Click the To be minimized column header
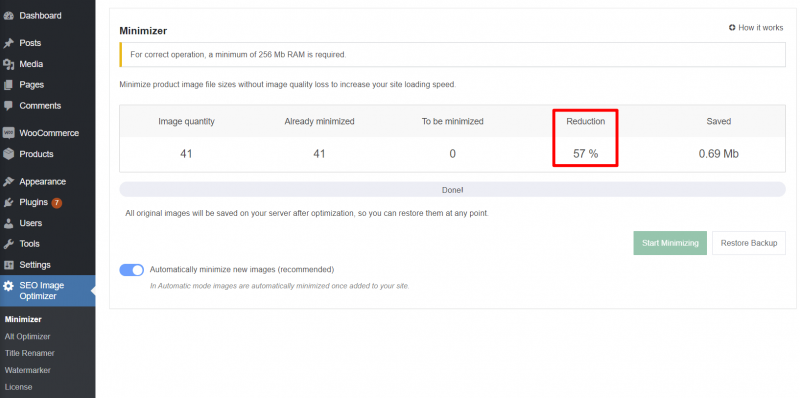 coord(453,121)
